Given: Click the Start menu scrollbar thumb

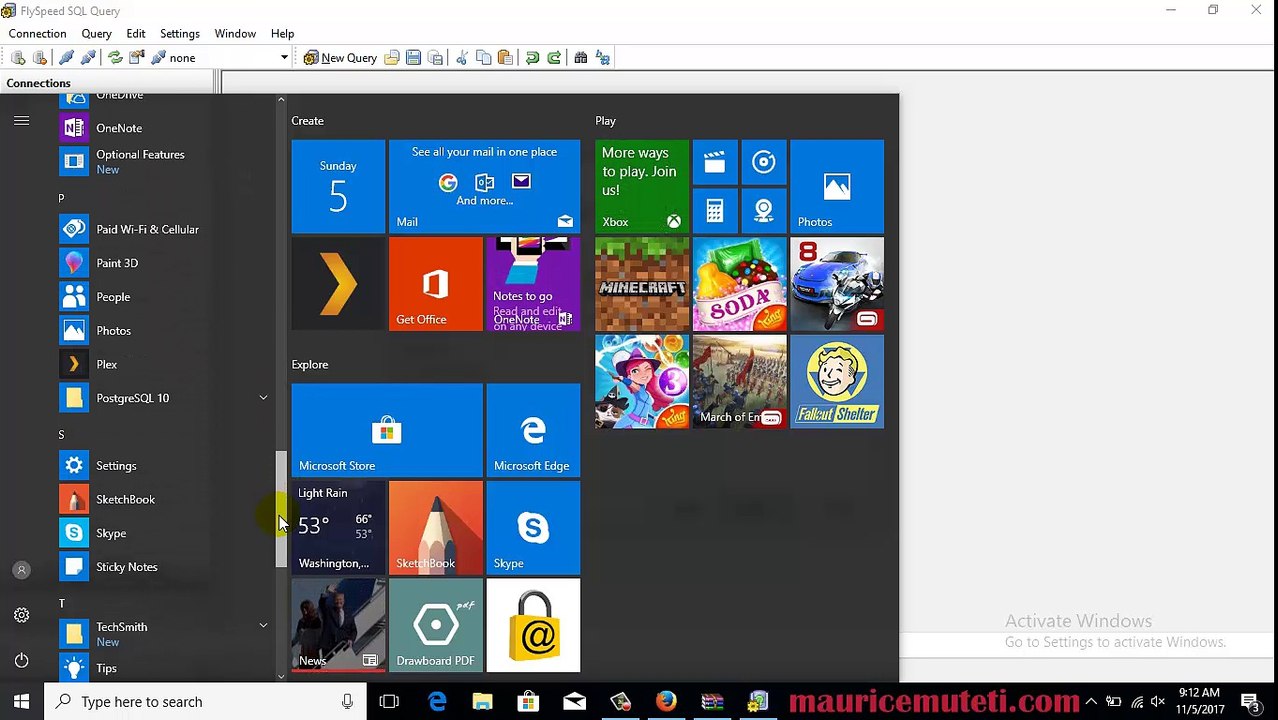Looking at the screenshot, I should tap(281, 510).
